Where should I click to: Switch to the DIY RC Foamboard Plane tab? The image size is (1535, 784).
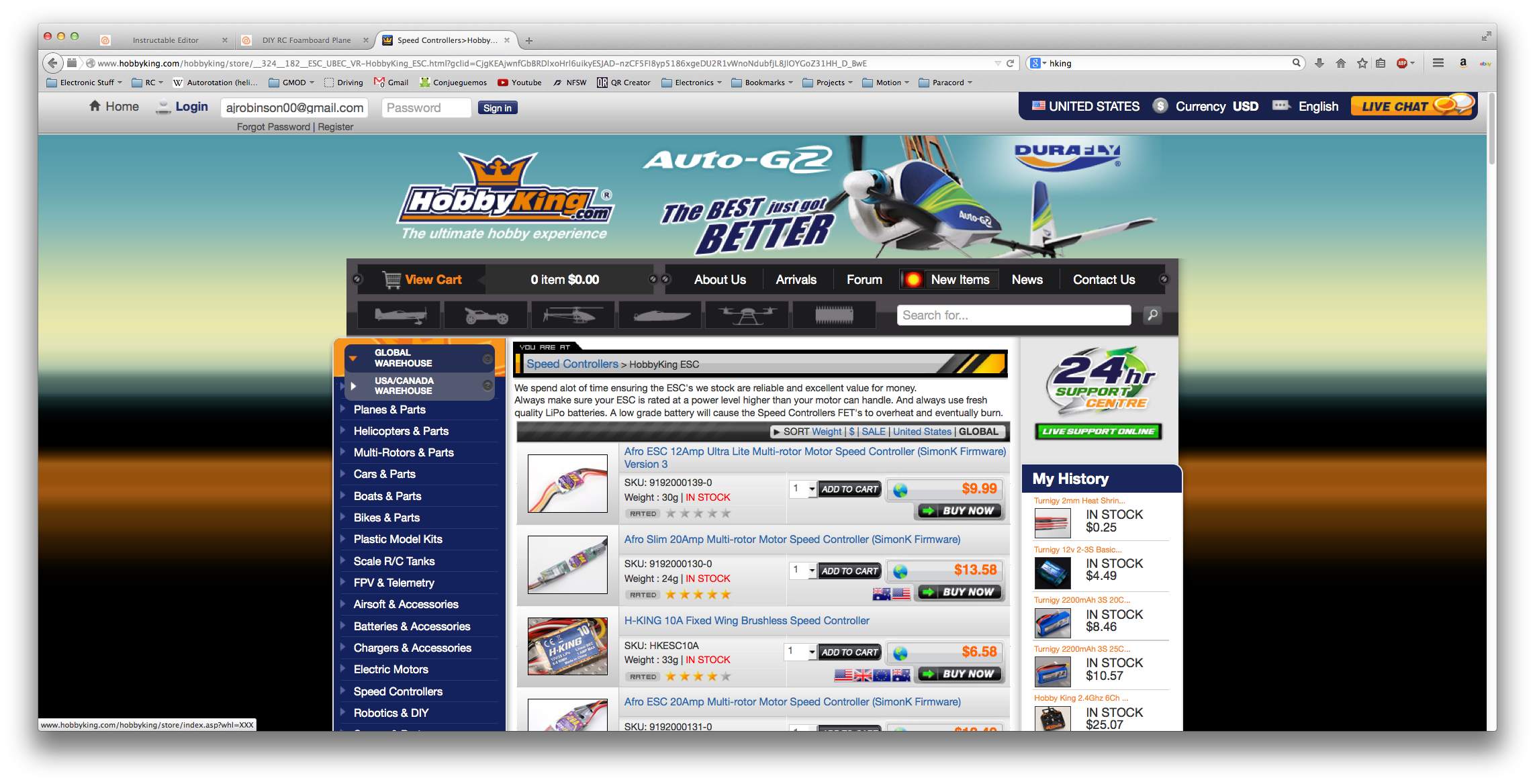click(x=306, y=40)
